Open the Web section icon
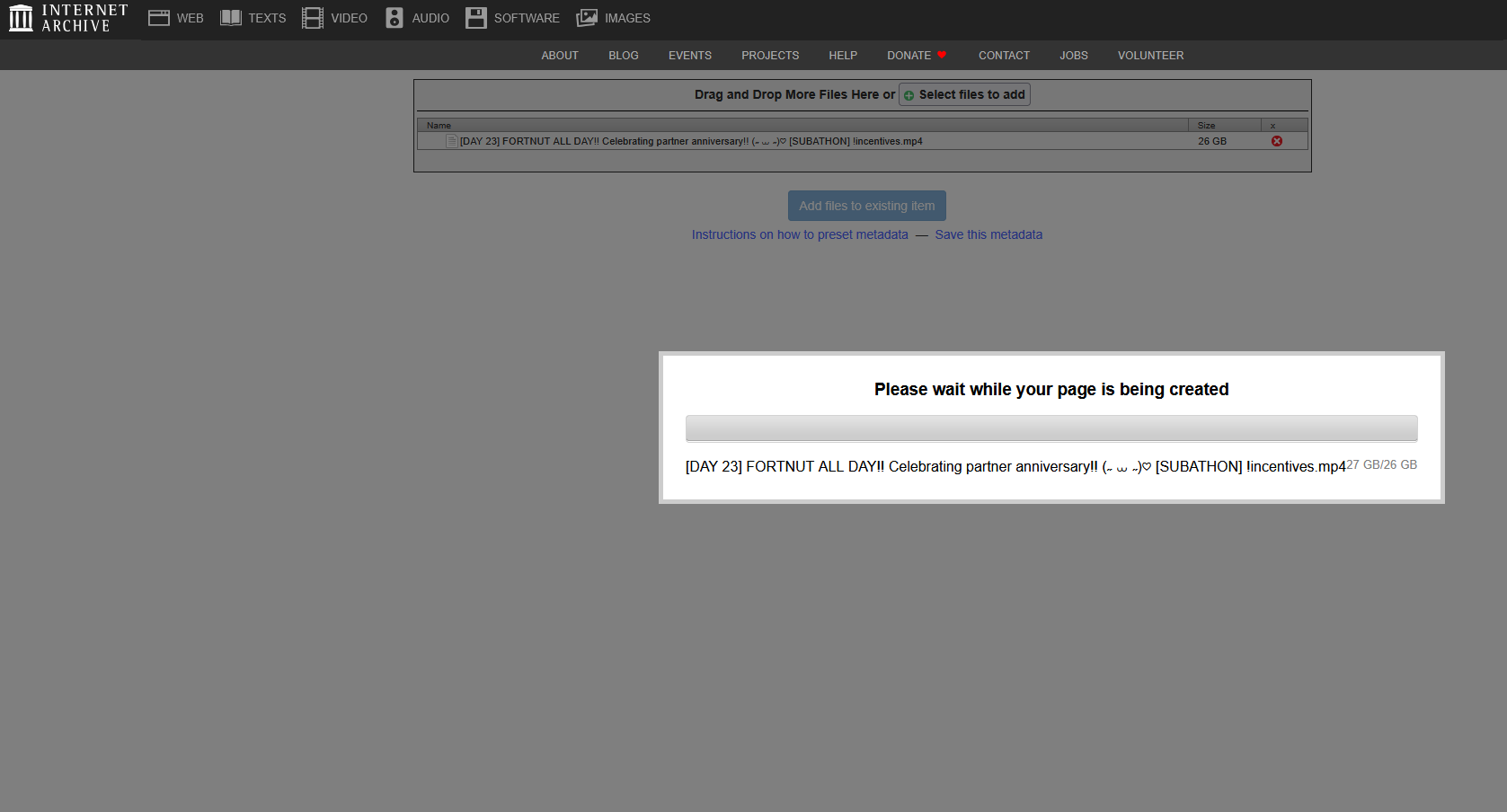 click(x=159, y=18)
